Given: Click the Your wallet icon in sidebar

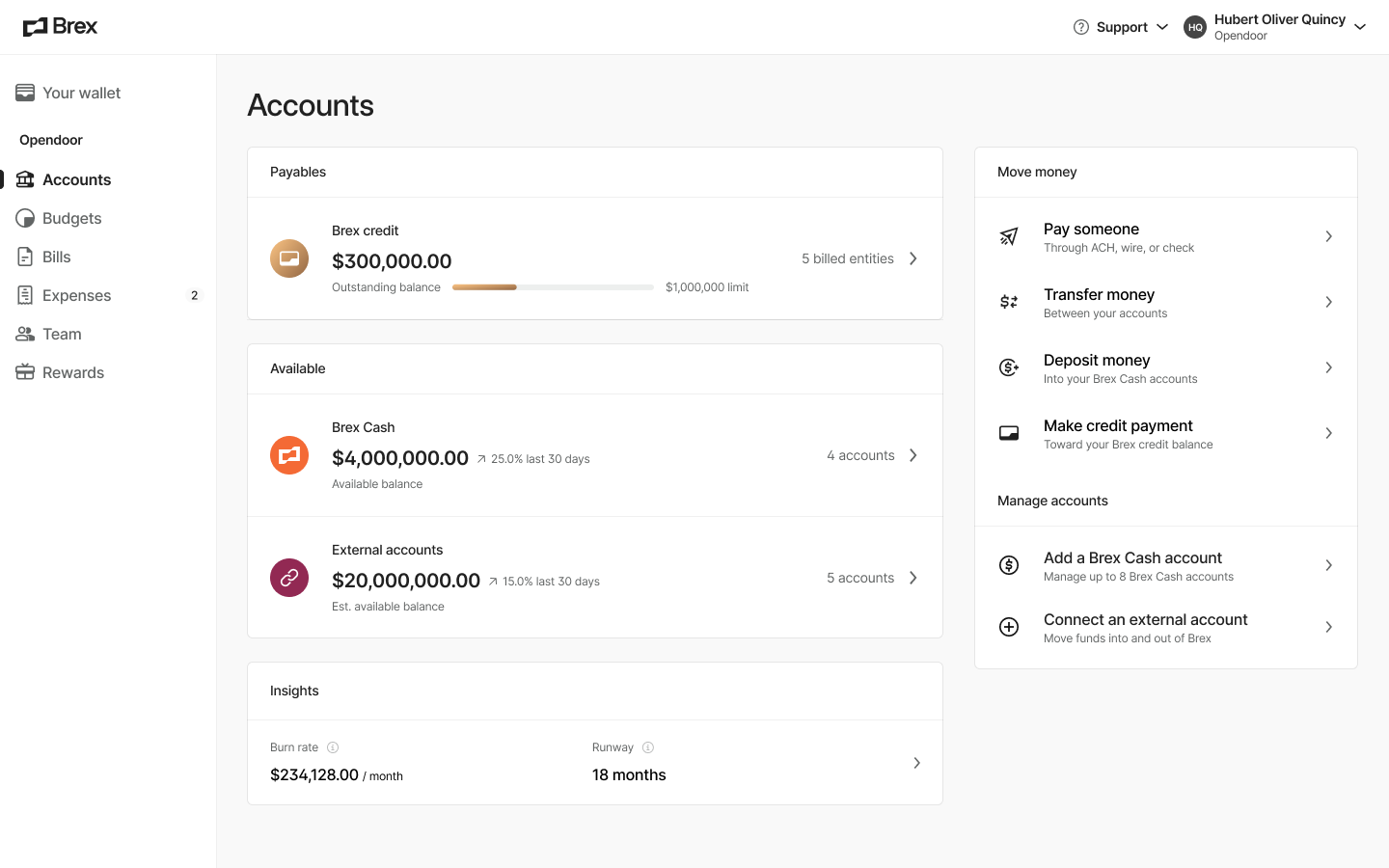Looking at the screenshot, I should pyautogui.click(x=25, y=93).
